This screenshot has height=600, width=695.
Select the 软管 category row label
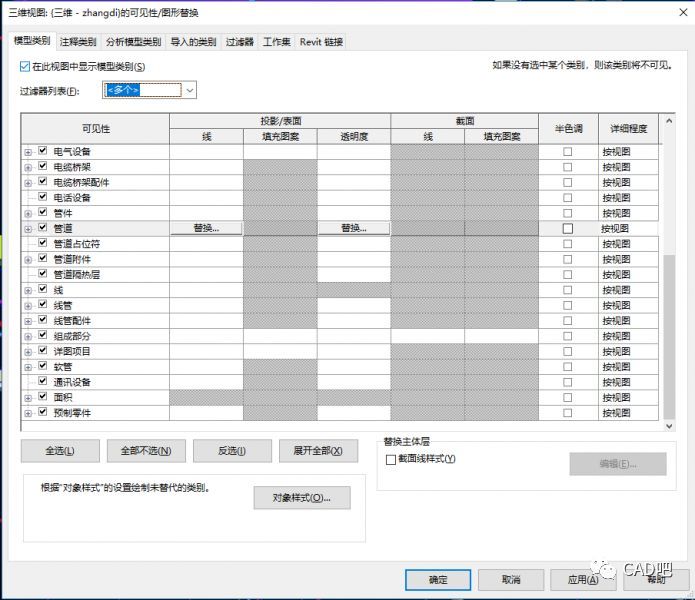[63, 367]
